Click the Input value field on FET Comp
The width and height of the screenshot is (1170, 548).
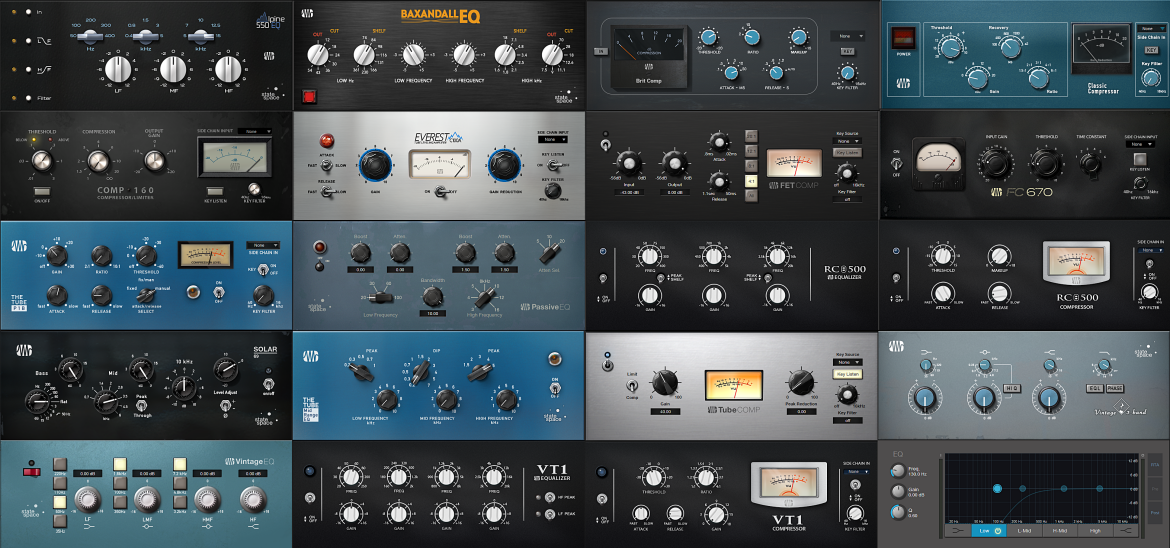(x=628, y=192)
